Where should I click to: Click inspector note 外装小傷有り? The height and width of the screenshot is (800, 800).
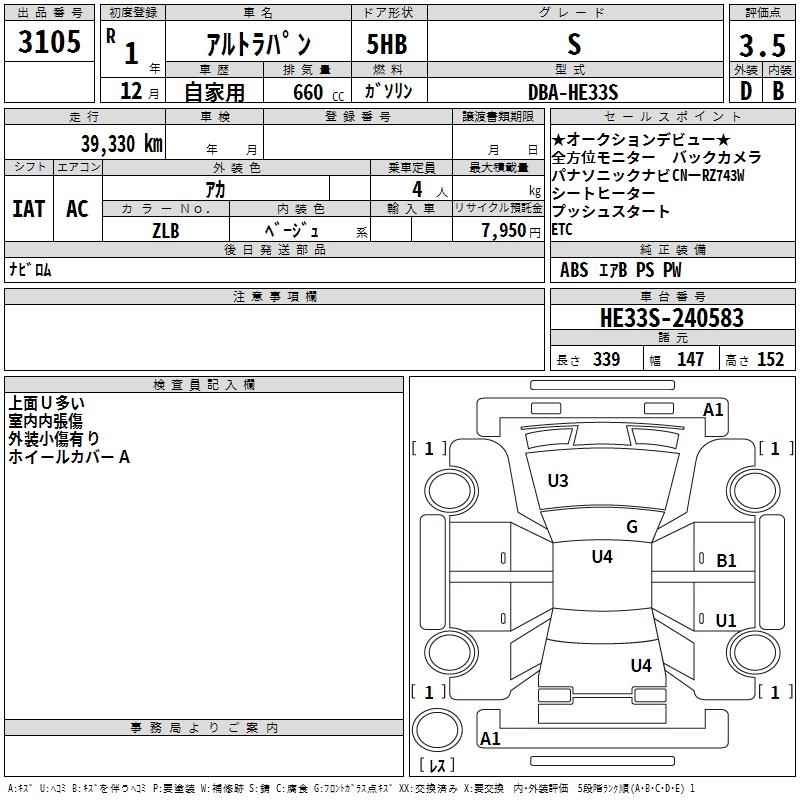click(54, 439)
